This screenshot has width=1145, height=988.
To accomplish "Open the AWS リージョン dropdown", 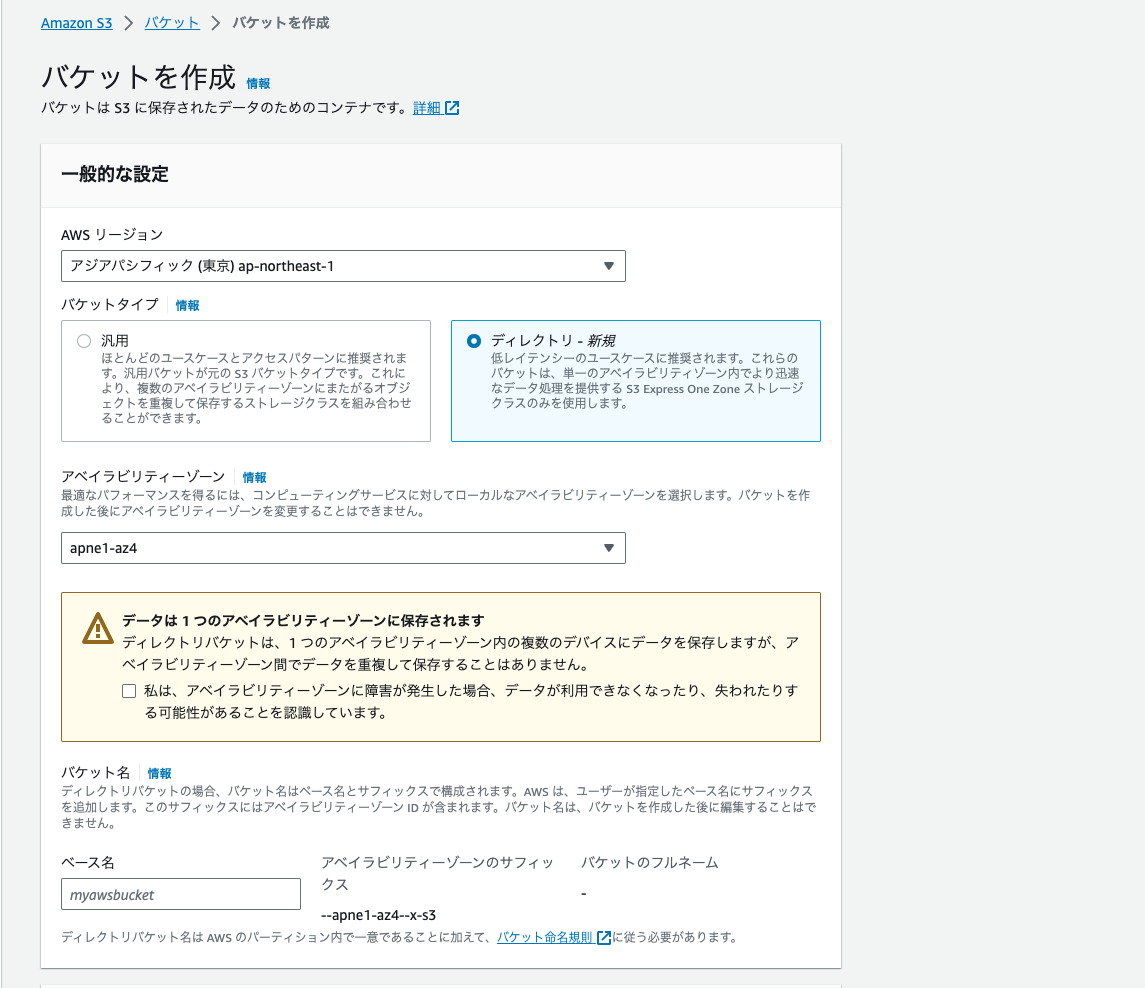I will [343, 266].
